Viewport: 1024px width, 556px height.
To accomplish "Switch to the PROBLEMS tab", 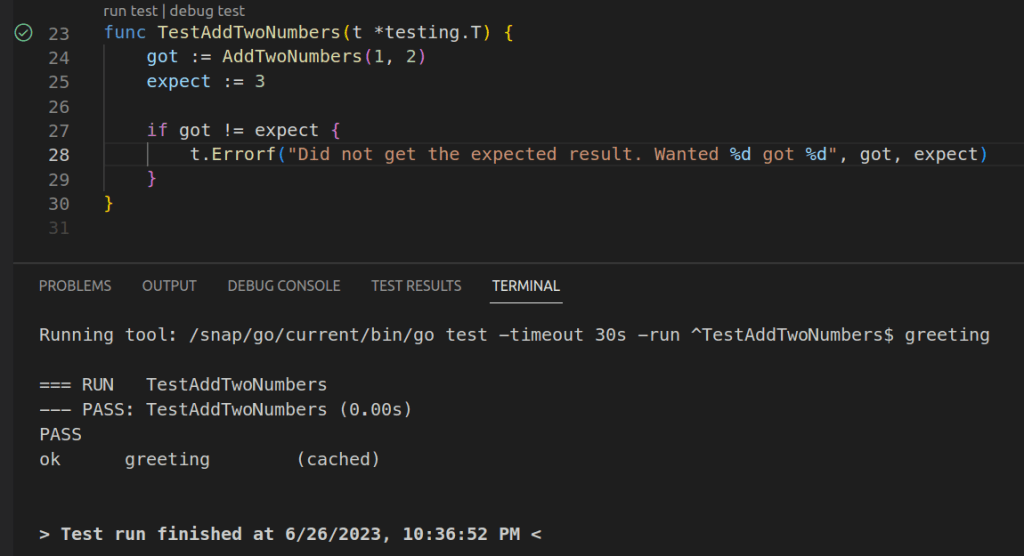I will 75,286.
